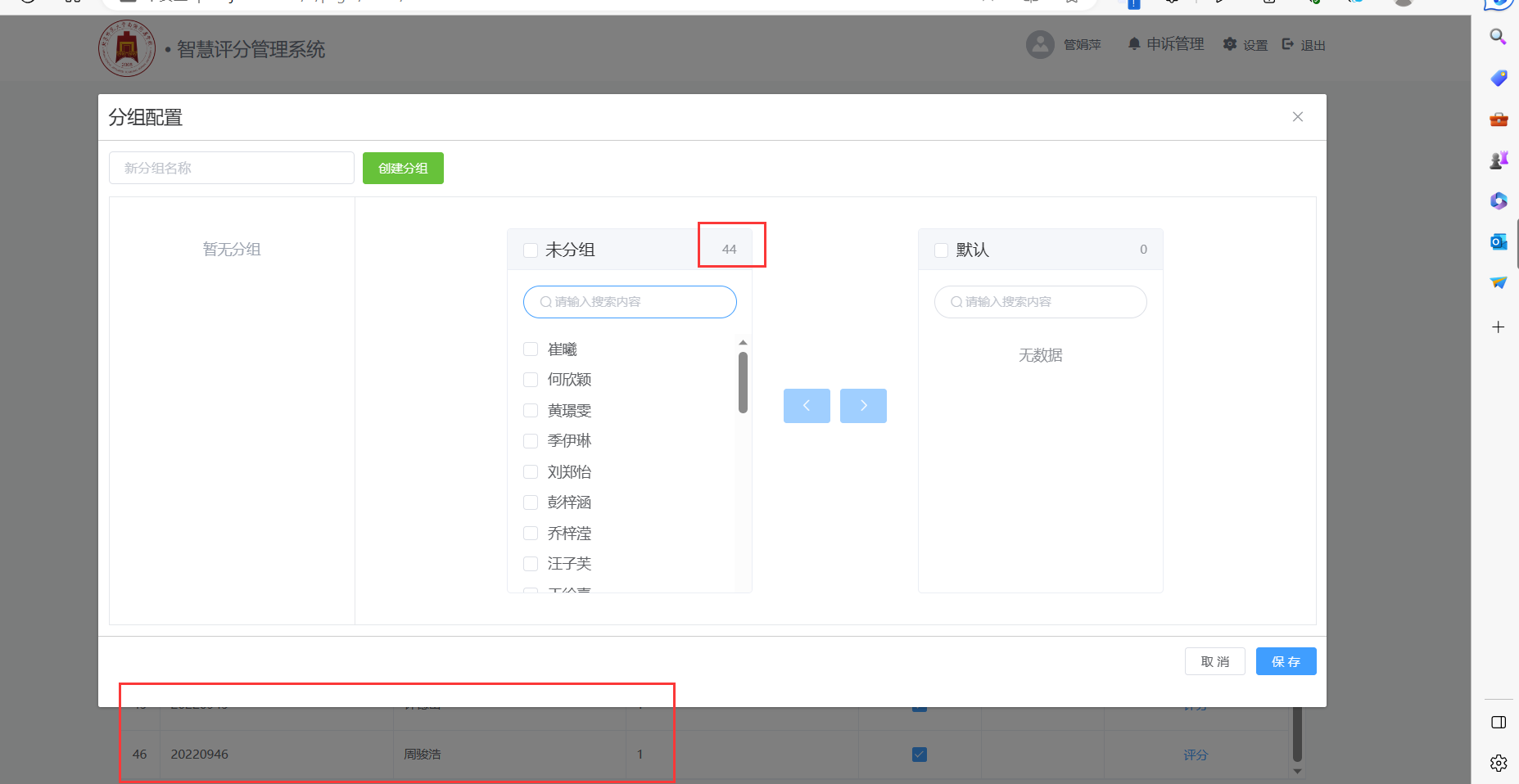Click 退出 to log out
Viewport: 1519px width, 784px height.
[x=1304, y=45]
